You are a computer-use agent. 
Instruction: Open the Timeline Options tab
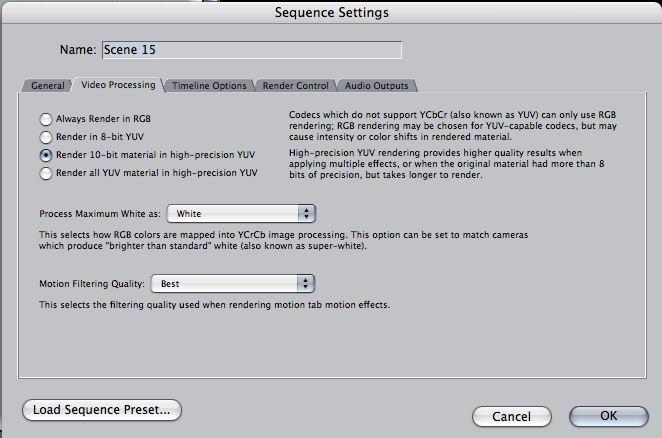click(x=208, y=86)
